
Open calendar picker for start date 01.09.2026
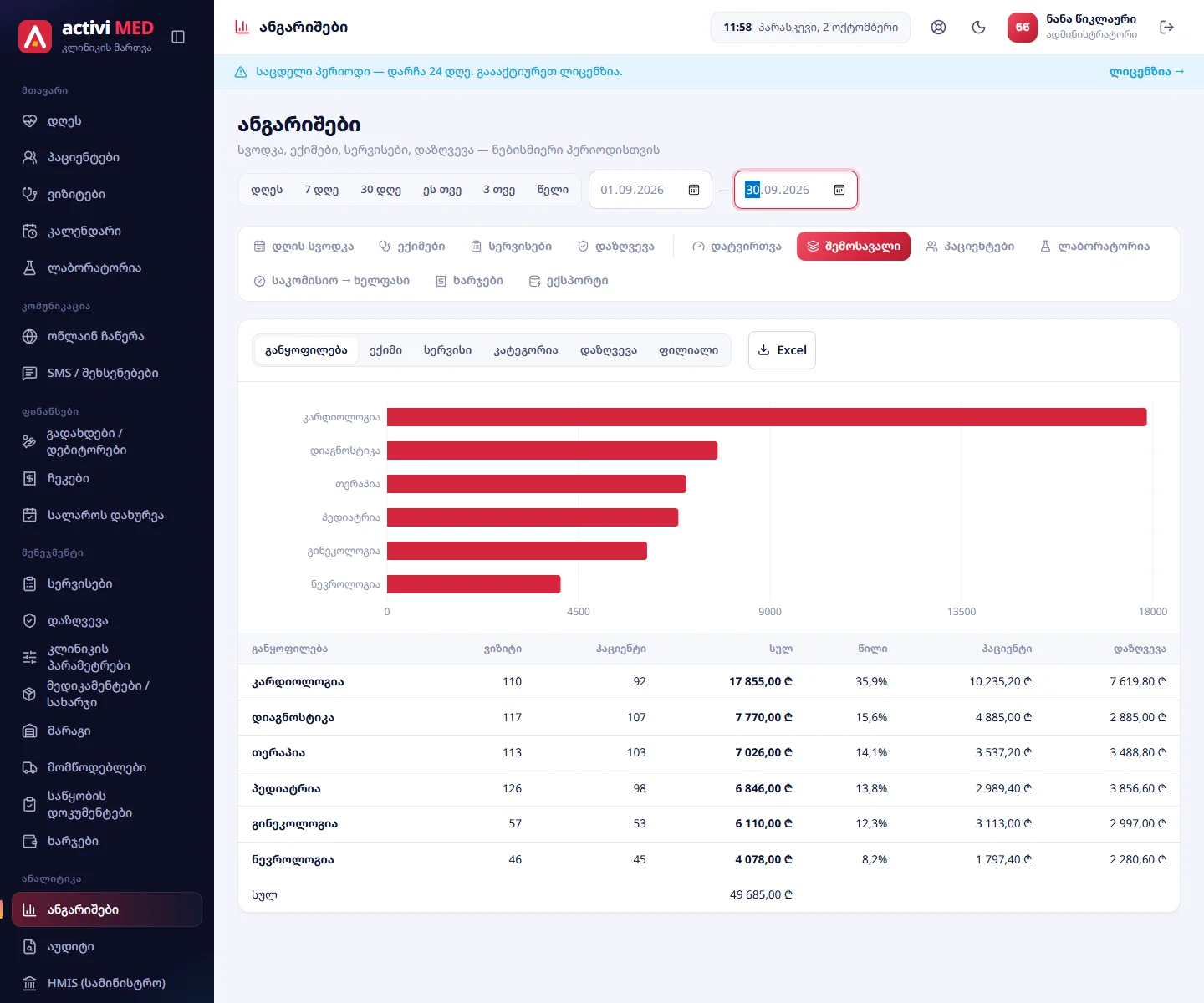(694, 190)
